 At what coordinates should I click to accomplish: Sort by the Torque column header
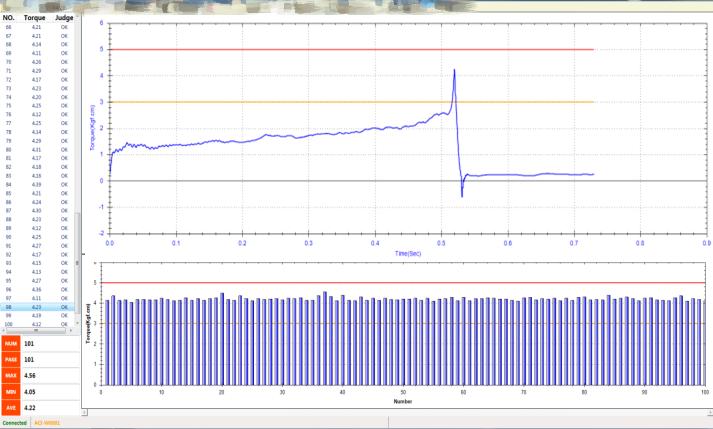(34, 18)
